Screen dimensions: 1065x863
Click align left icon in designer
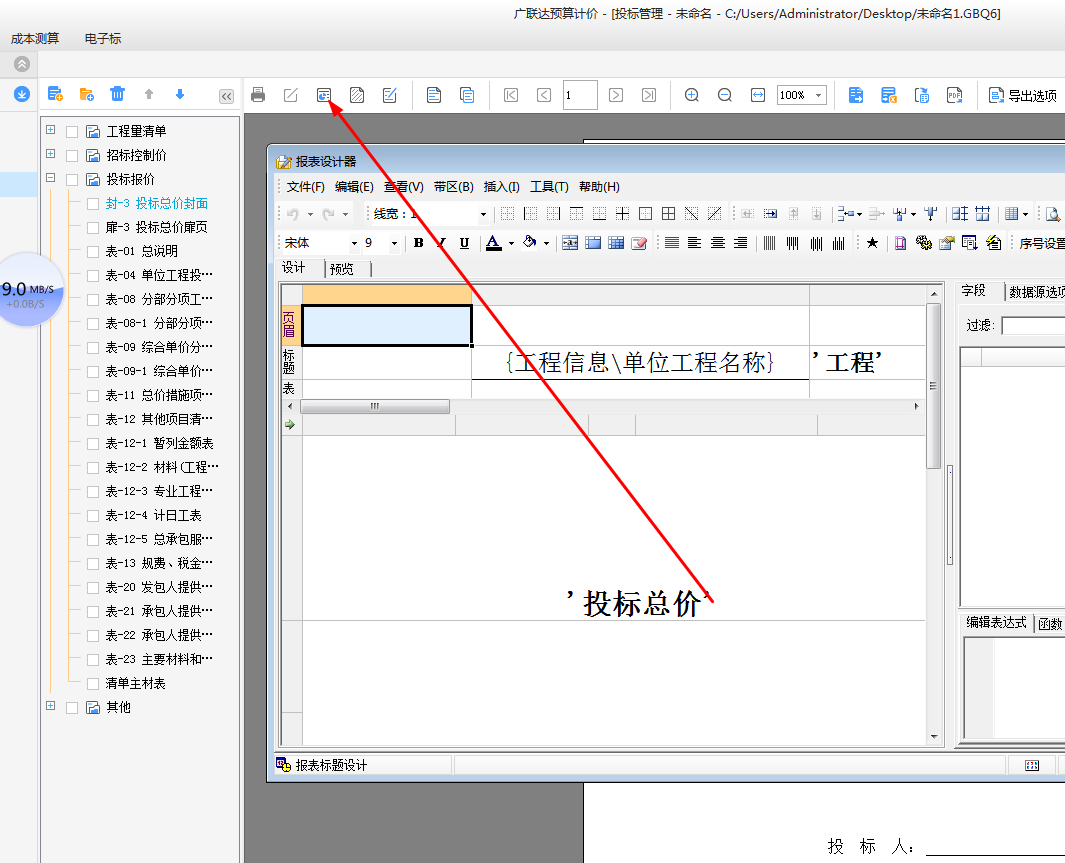point(694,243)
